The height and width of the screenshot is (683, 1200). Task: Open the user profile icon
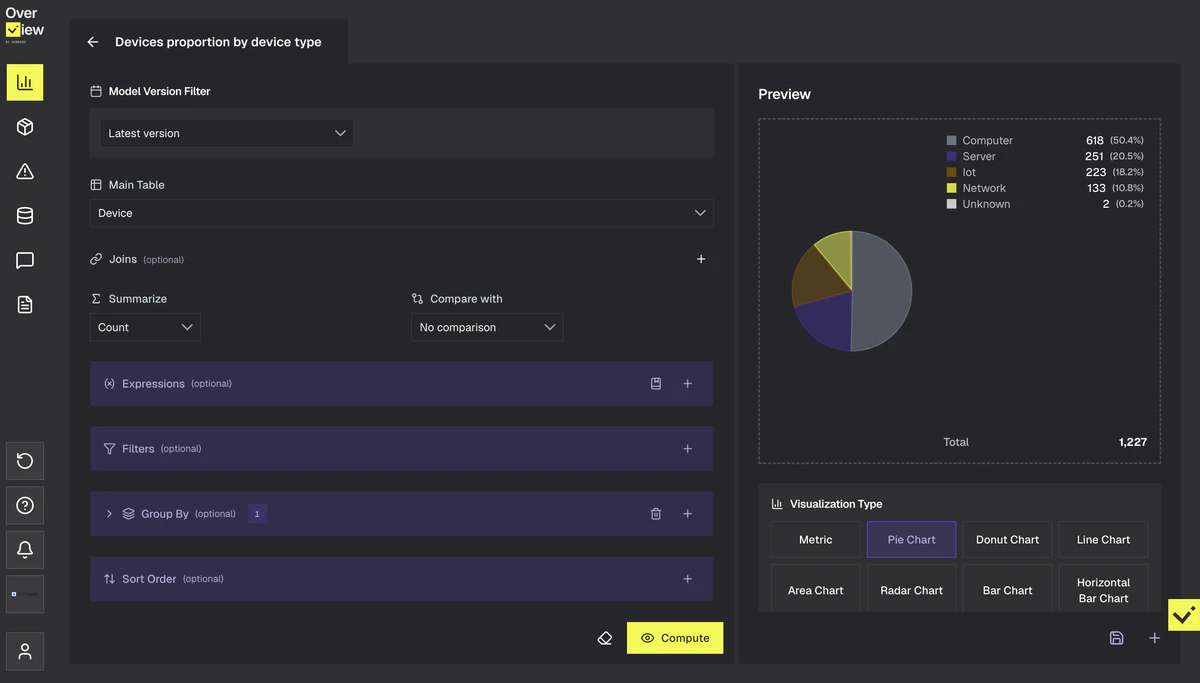tap(25, 651)
